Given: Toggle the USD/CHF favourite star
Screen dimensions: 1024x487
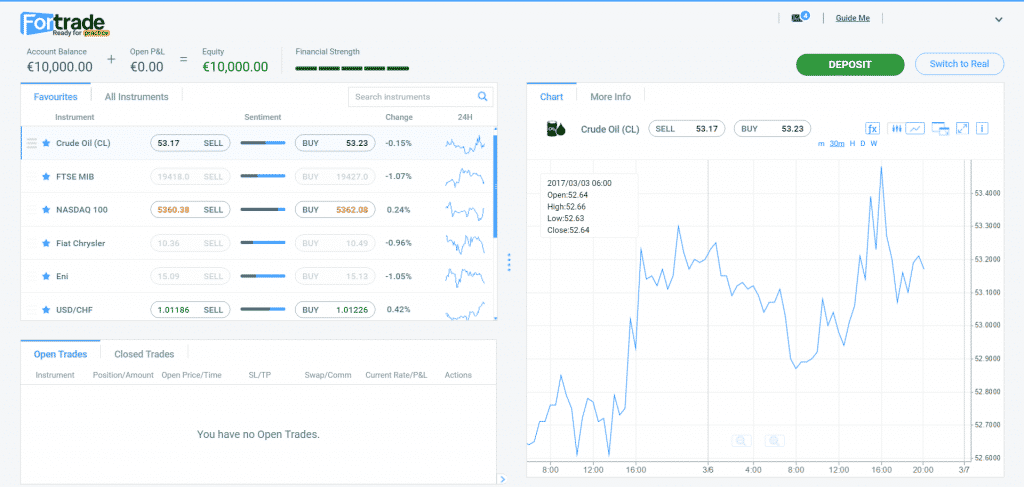Looking at the screenshot, I should pyautogui.click(x=46, y=309).
